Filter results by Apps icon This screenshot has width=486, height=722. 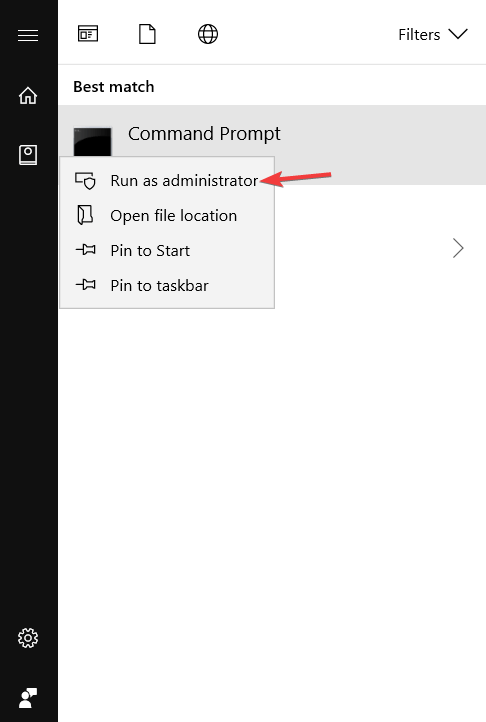click(88, 34)
